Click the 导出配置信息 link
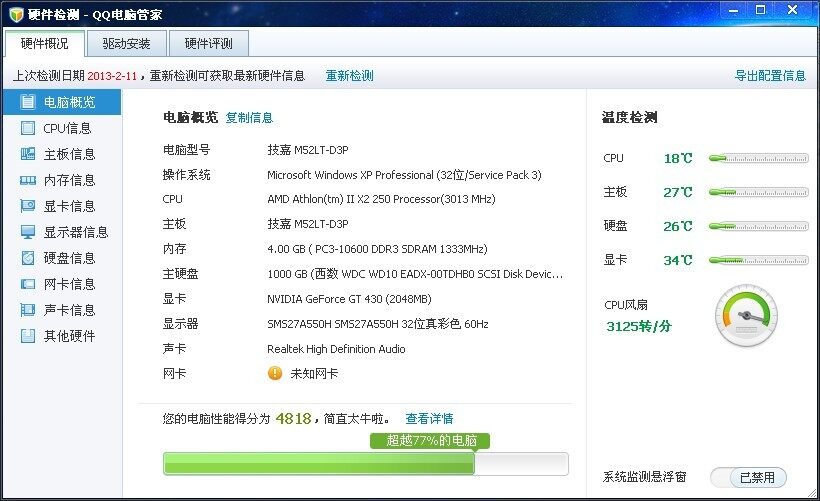This screenshot has width=820, height=501. tap(770, 76)
